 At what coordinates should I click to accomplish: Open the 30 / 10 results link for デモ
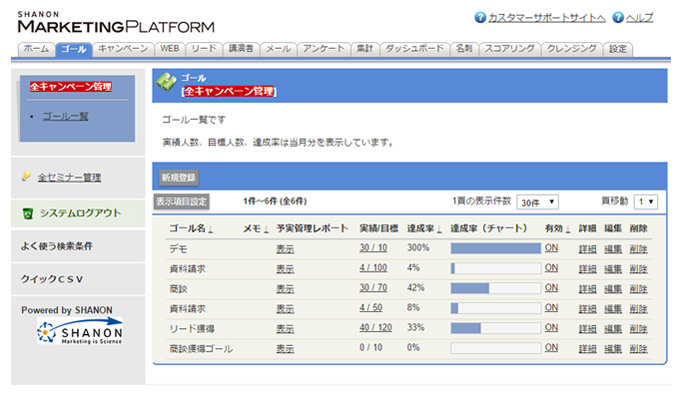pyautogui.click(x=373, y=248)
